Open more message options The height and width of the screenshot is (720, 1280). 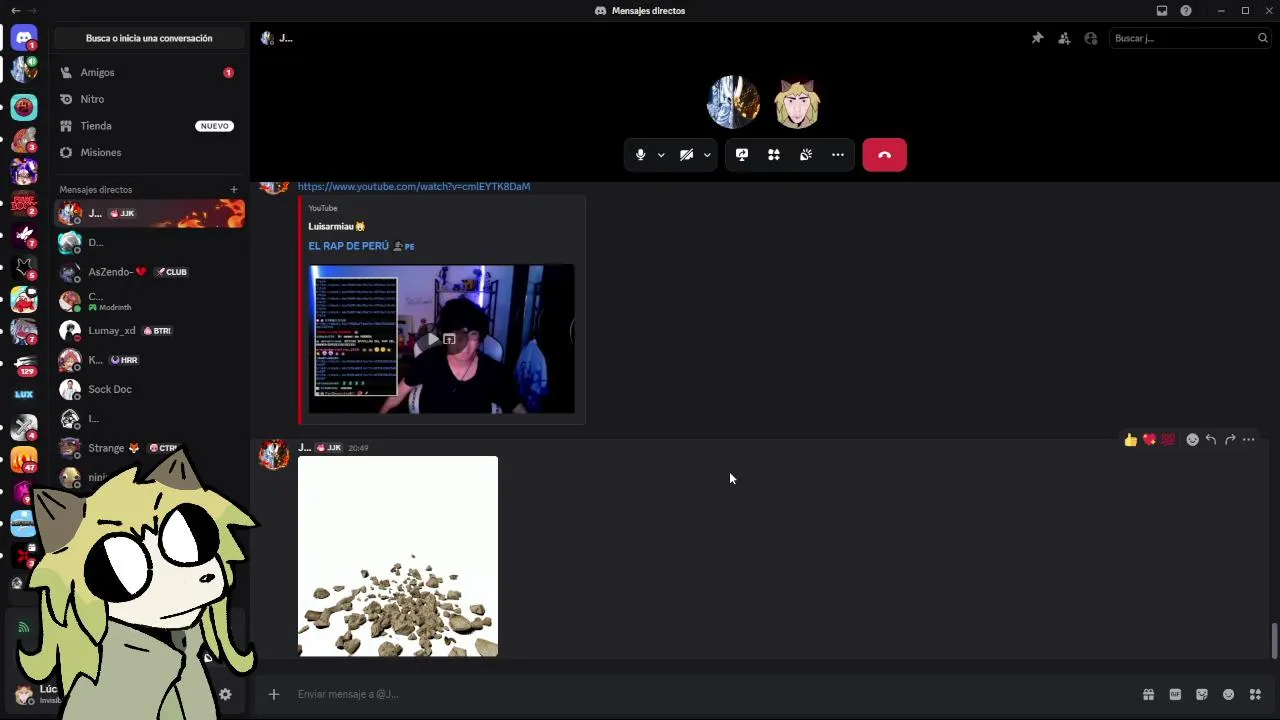pos(1248,440)
